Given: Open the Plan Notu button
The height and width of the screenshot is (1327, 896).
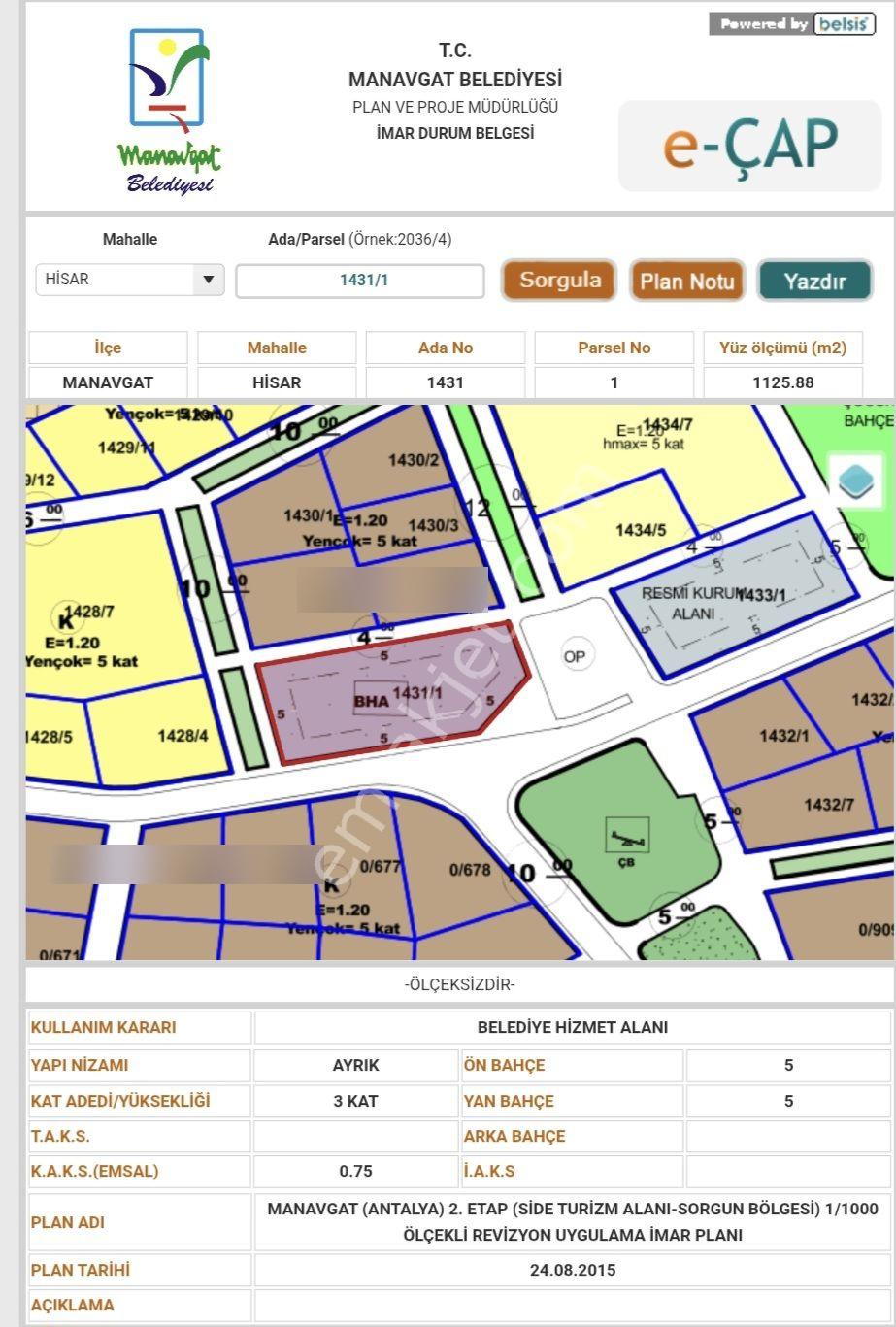Looking at the screenshot, I should click(x=687, y=282).
